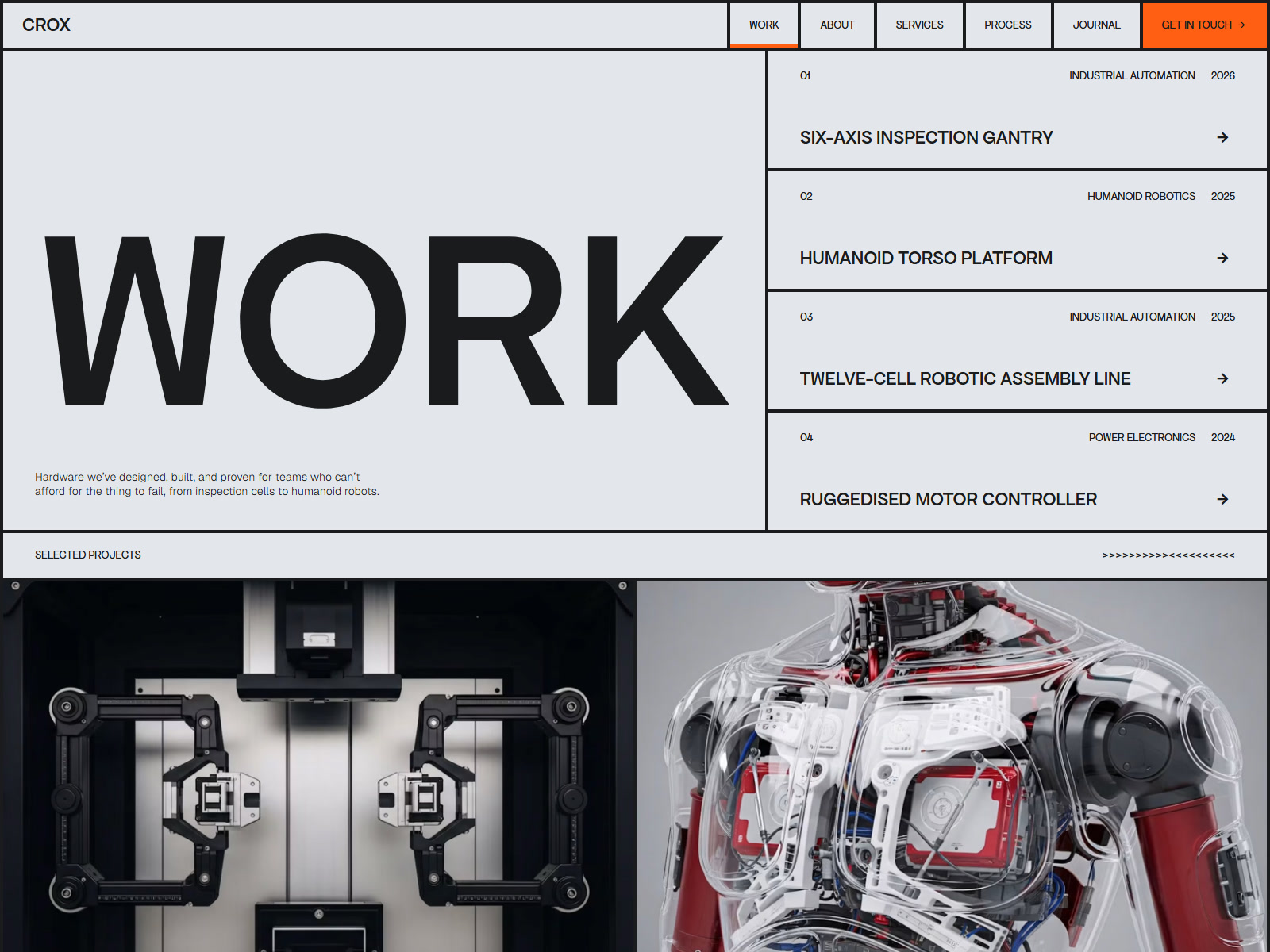Open Humanoid Torso Platform project title
1270x952 pixels.
(926, 258)
